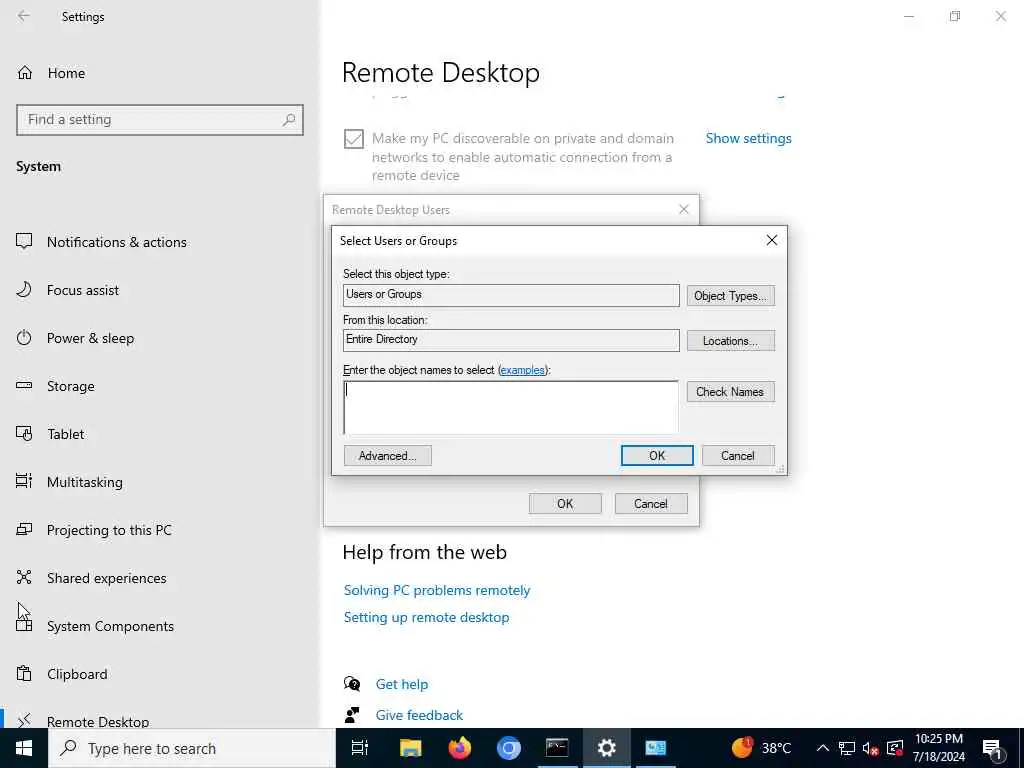Confirm with OK in Select Users dialog
Viewport: 1024px width, 768px height.
657,456
